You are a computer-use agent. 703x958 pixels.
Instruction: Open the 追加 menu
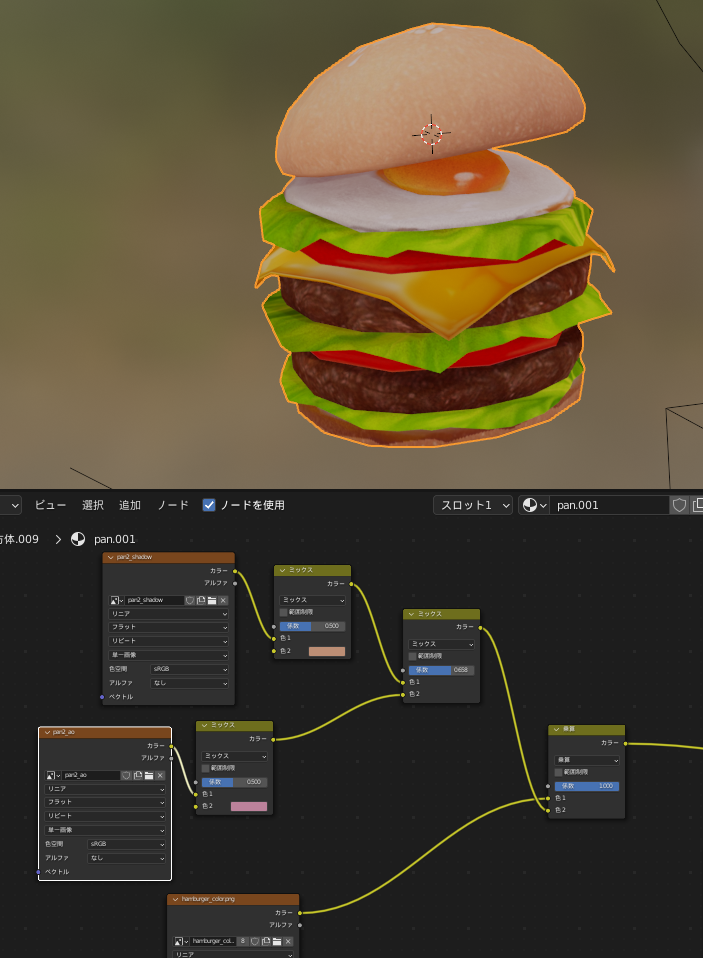tap(130, 505)
